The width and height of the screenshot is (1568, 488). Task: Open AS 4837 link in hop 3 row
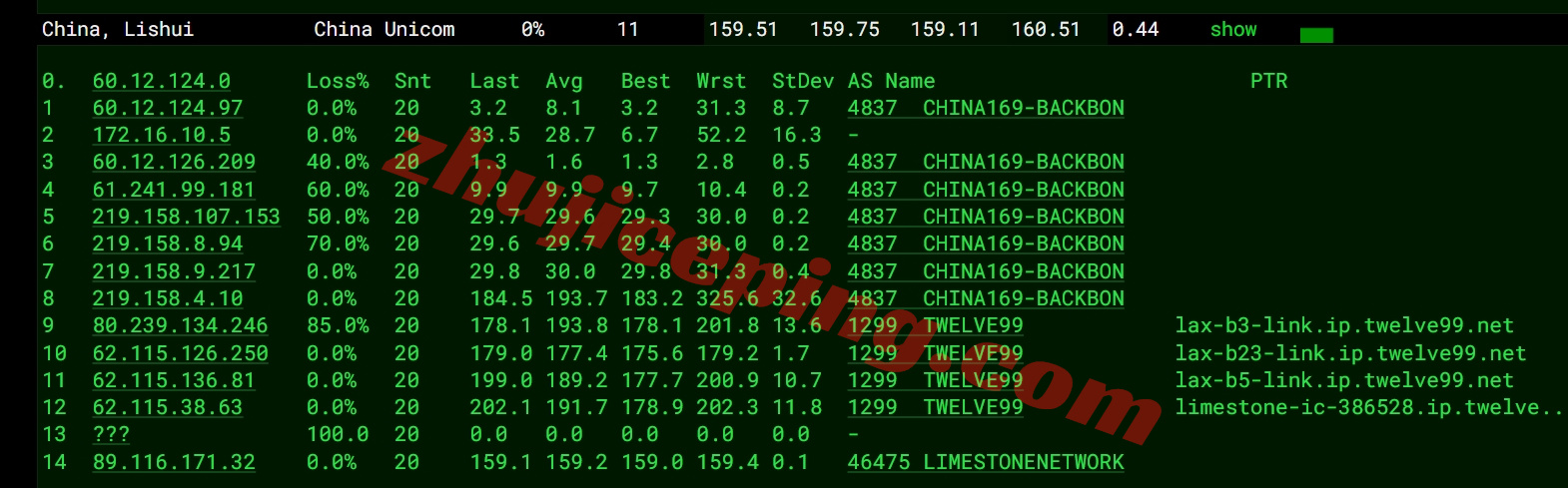986,162
